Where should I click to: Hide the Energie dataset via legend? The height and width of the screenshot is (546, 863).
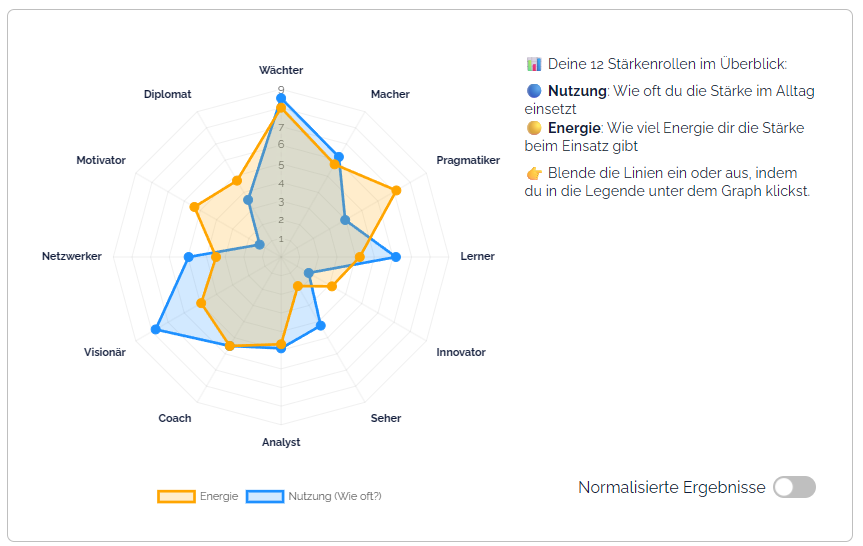coord(219,496)
